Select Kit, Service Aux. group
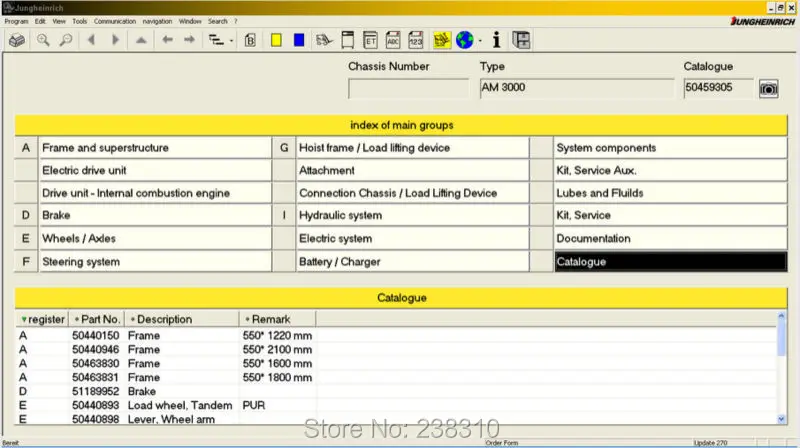The image size is (800, 448). 670,170
